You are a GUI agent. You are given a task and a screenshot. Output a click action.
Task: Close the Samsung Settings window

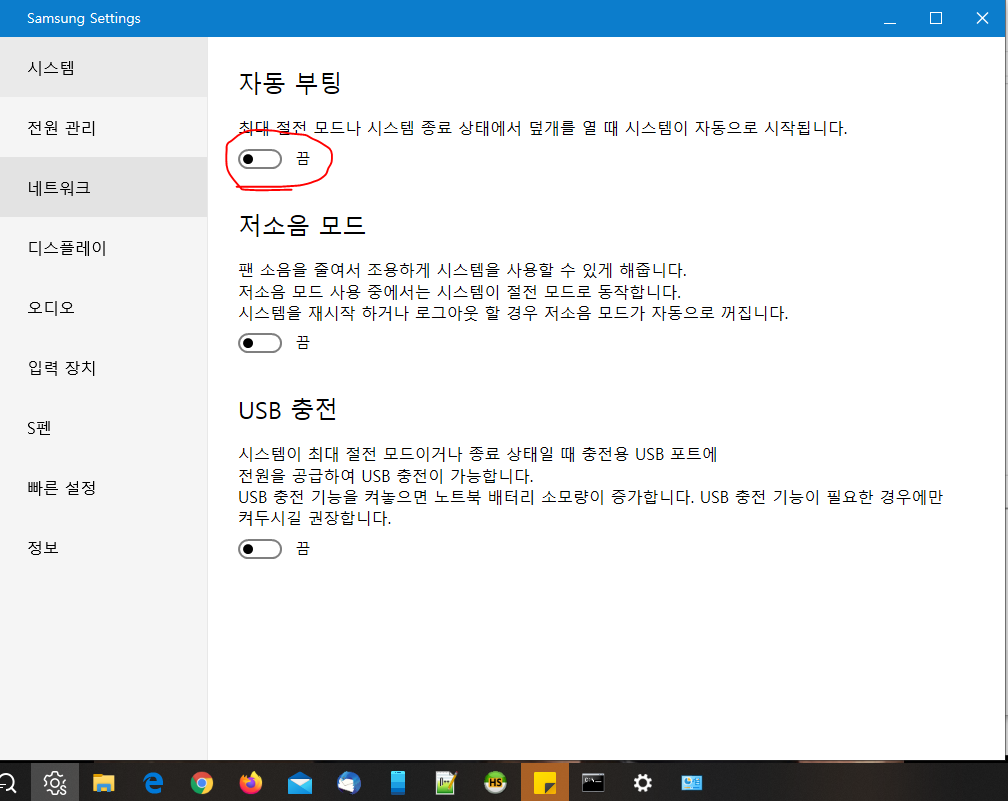coord(982,18)
